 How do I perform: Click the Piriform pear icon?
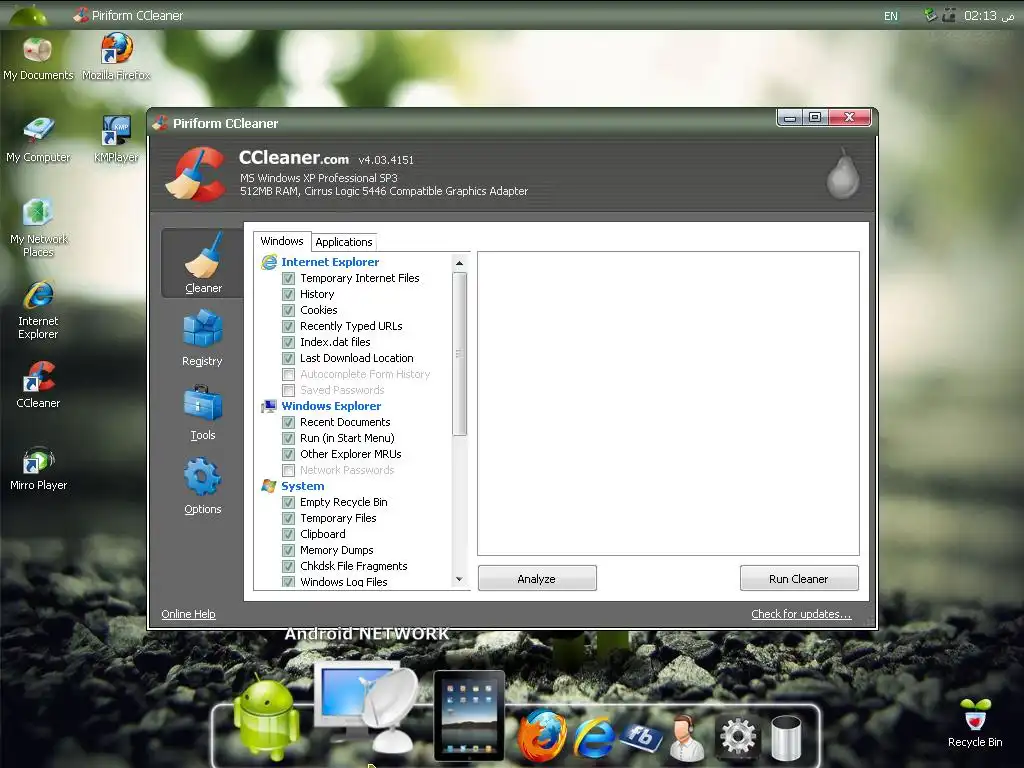[843, 174]
